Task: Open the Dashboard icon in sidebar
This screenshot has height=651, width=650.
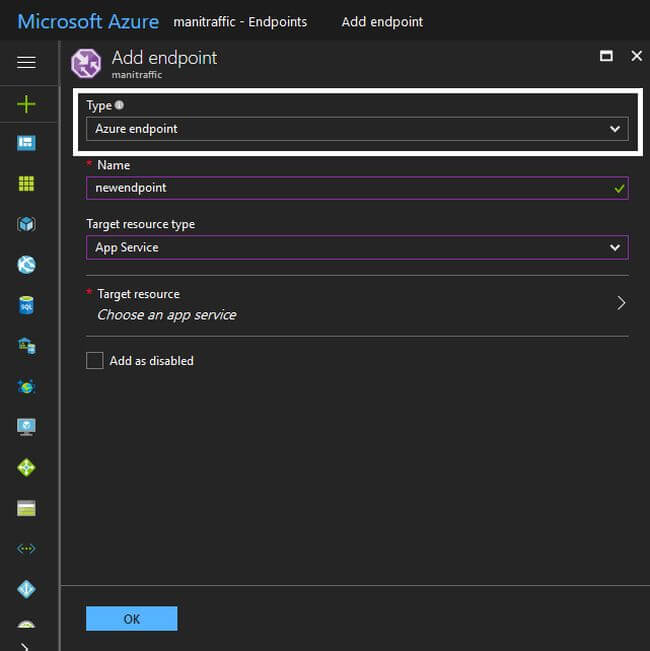Action: 27,143
